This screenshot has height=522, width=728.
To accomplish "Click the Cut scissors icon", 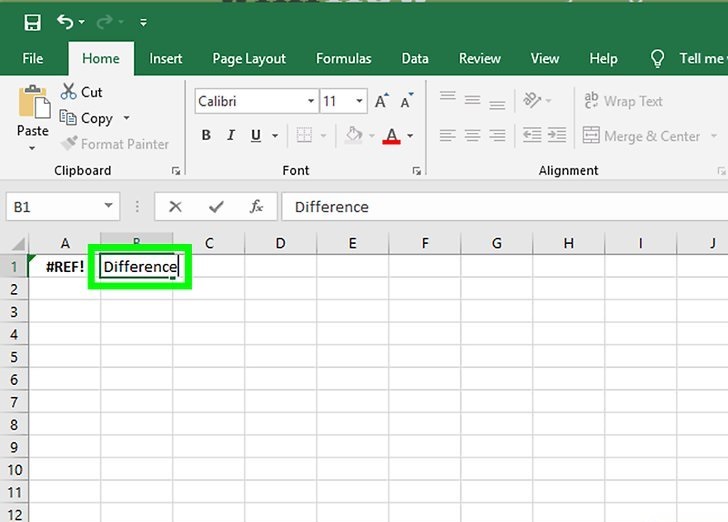I will click(69, 92).
